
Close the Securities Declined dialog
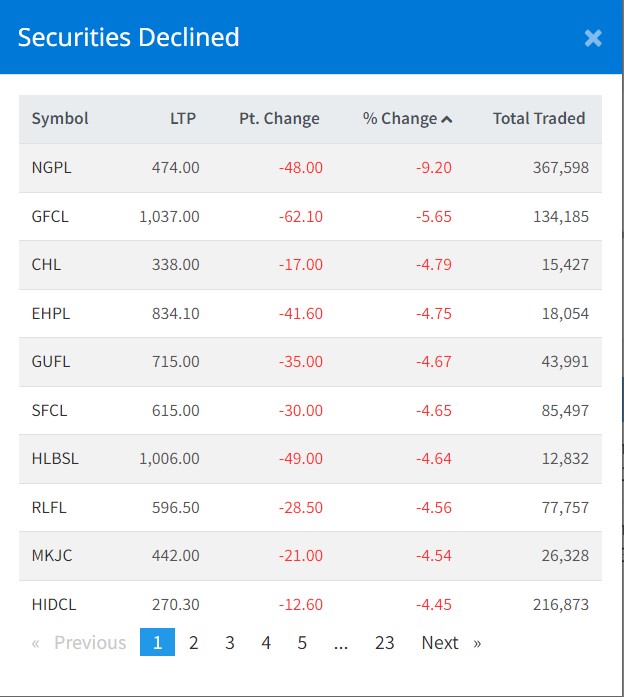(593, 38)
